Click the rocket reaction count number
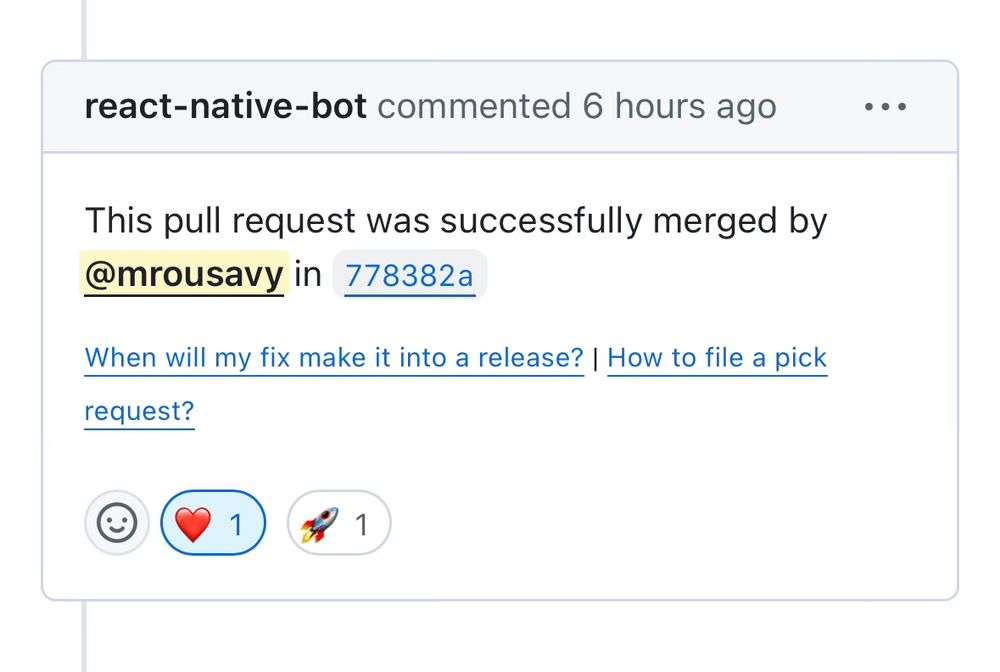The height and width of the screenshot is (672, 1000). click(x=362, y=525)
